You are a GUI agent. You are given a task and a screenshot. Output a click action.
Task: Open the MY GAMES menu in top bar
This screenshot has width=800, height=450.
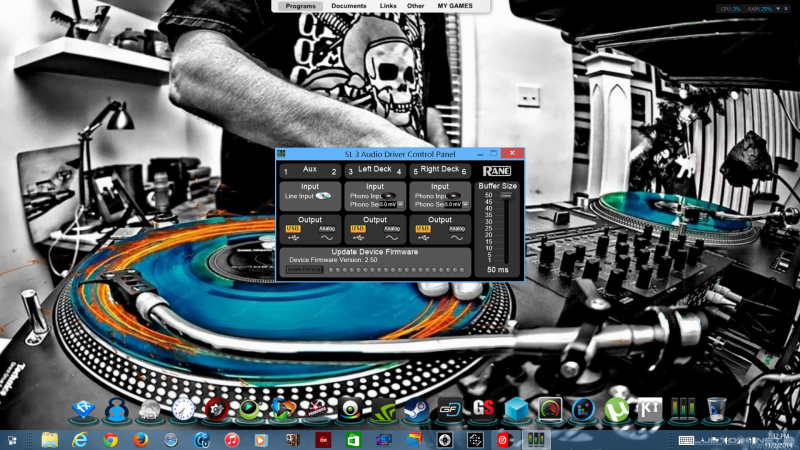coord(456,6)
